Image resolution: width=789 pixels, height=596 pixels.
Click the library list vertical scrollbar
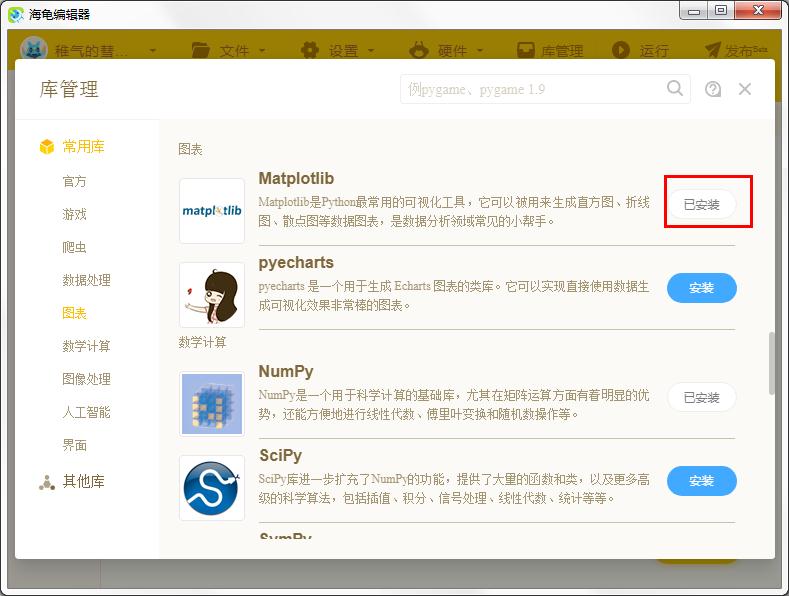[x=771, y=363]
